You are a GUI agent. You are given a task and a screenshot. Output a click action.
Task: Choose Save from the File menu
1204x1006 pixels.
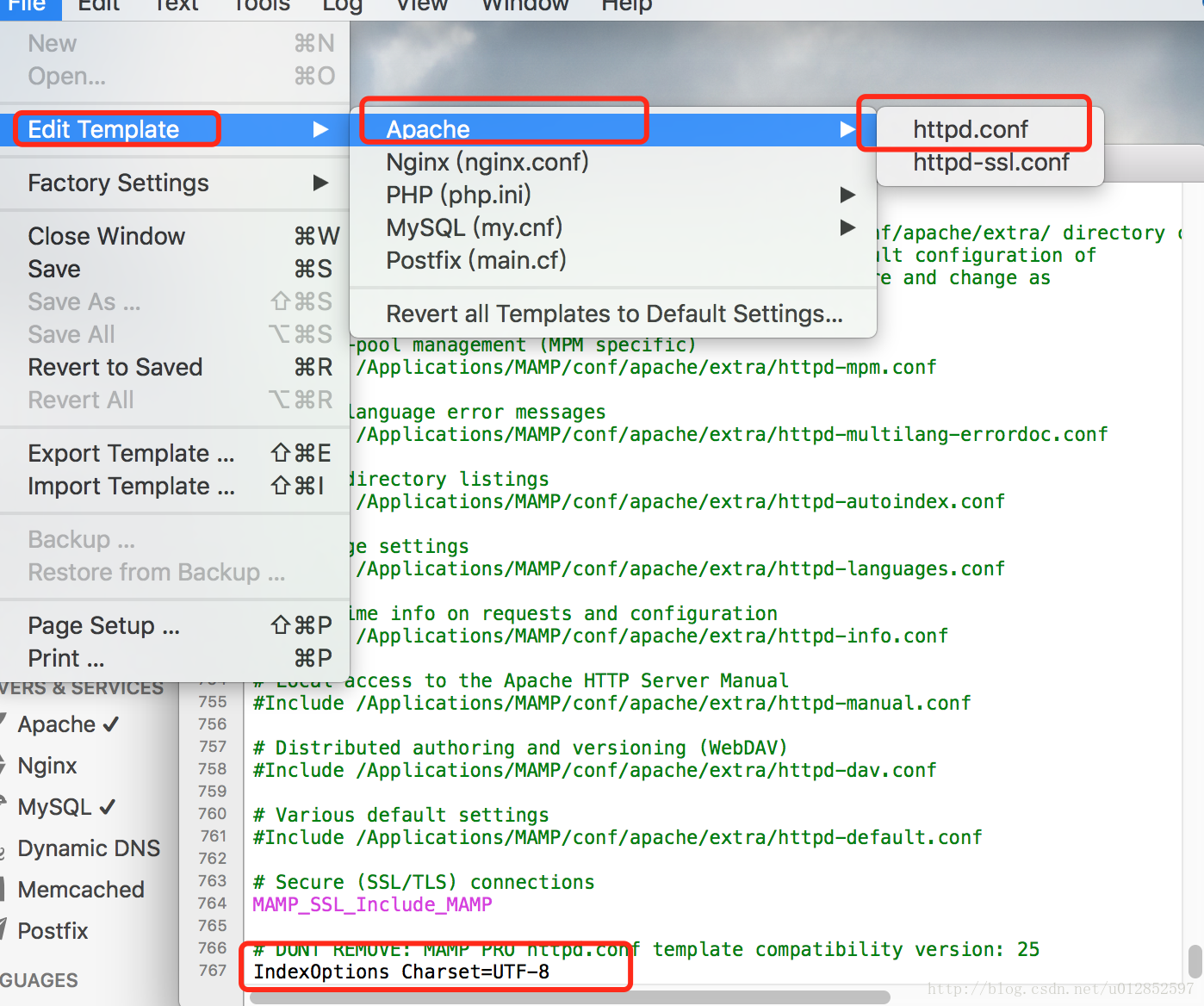pyautogui.click(x=175, y=269)
